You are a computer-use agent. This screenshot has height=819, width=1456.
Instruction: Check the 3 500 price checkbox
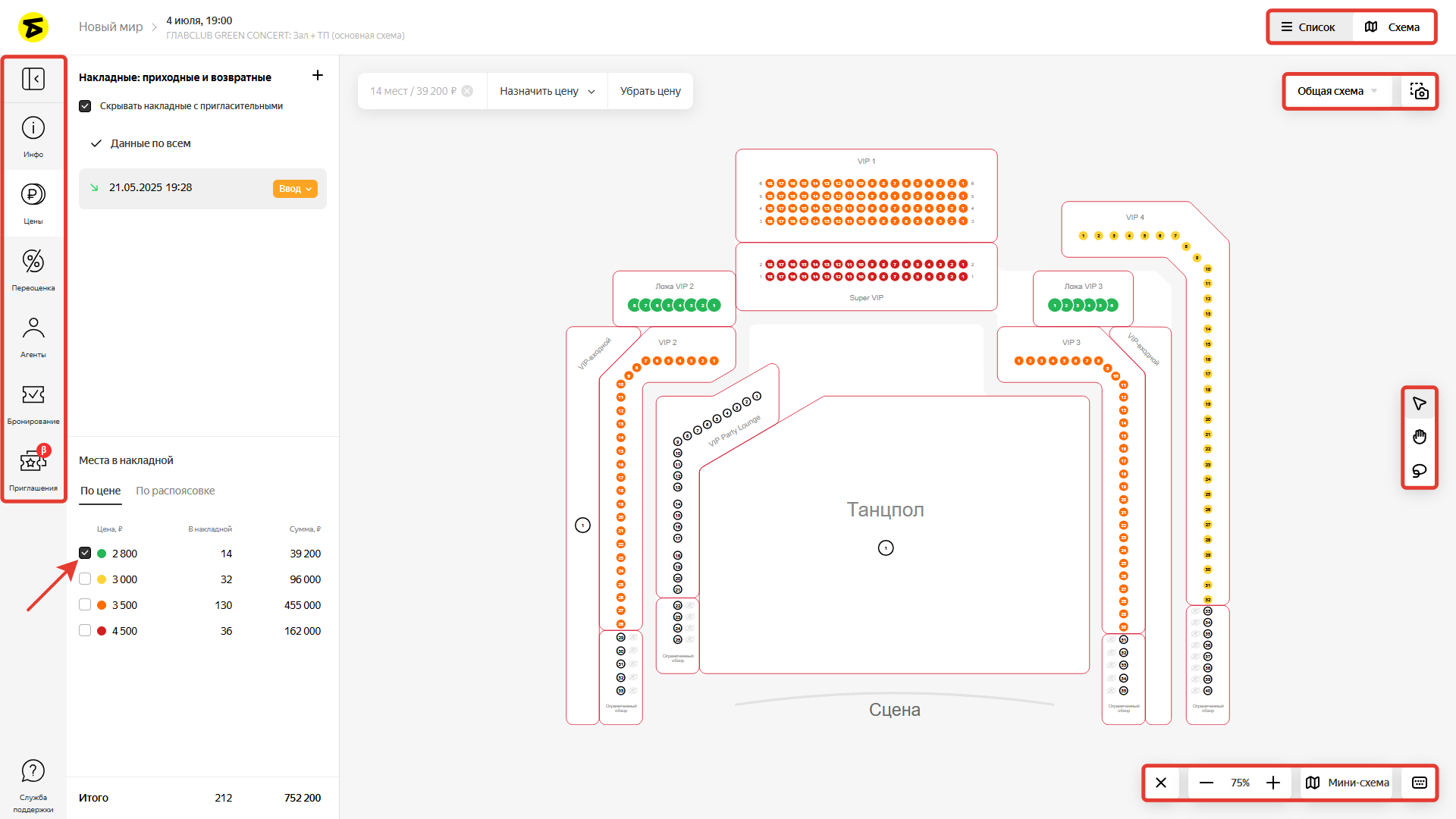click(x=85, y=605)
